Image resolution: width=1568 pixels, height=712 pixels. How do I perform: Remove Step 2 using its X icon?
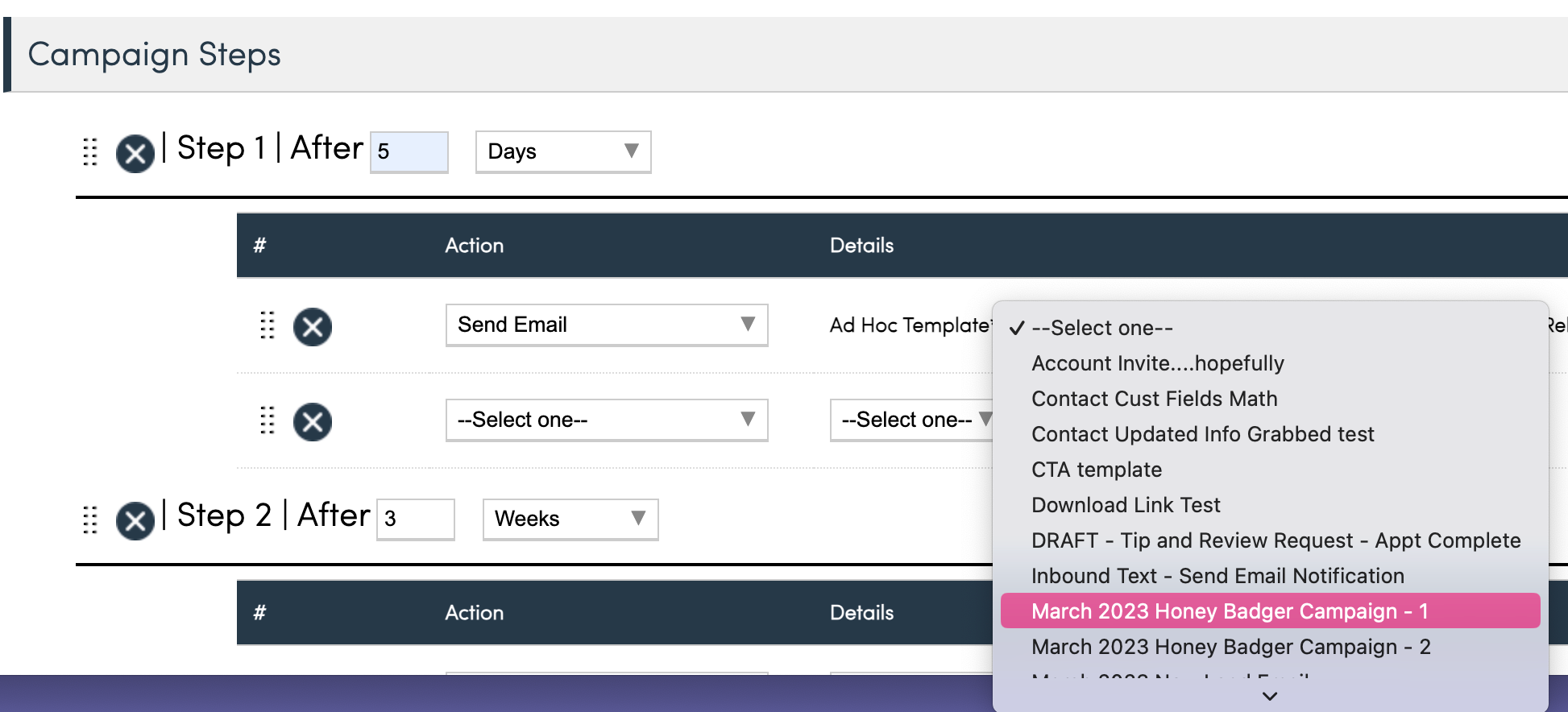click(135, 520)
